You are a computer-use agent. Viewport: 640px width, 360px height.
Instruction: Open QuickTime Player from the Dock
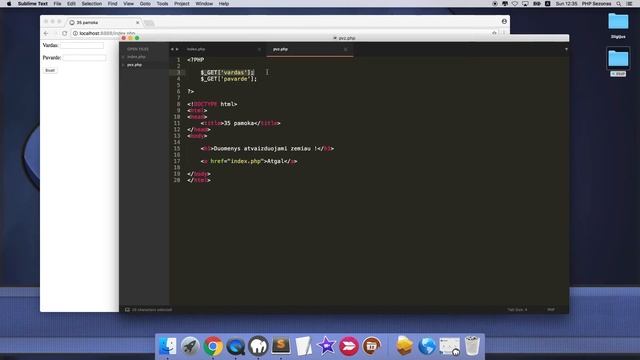click(236, 346)
